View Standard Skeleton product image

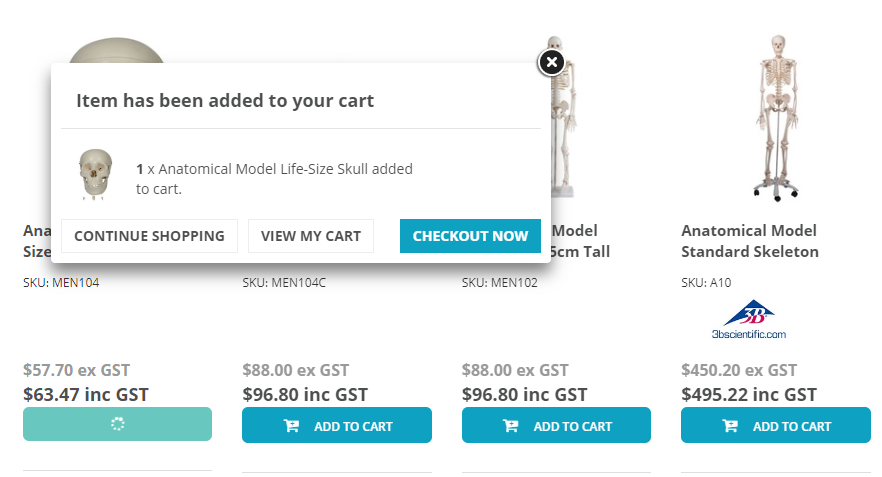point(777,118)
